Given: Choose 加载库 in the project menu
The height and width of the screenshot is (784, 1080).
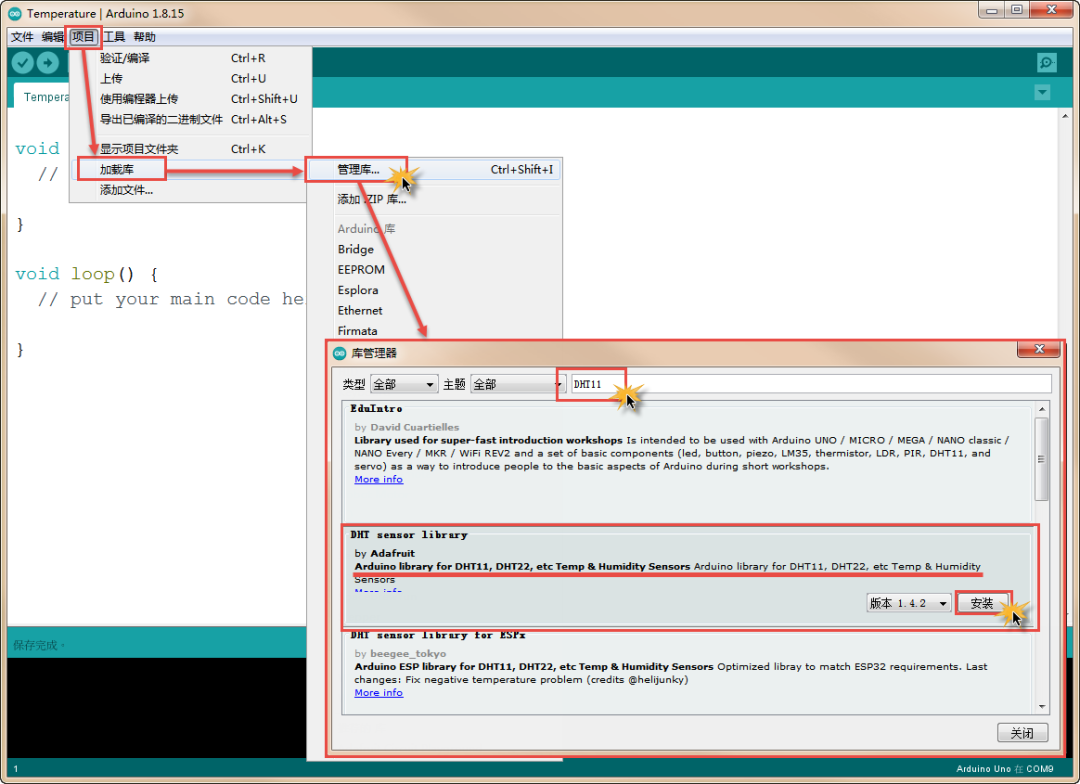Looking at the screenshot, I should [x=118, y=170].
